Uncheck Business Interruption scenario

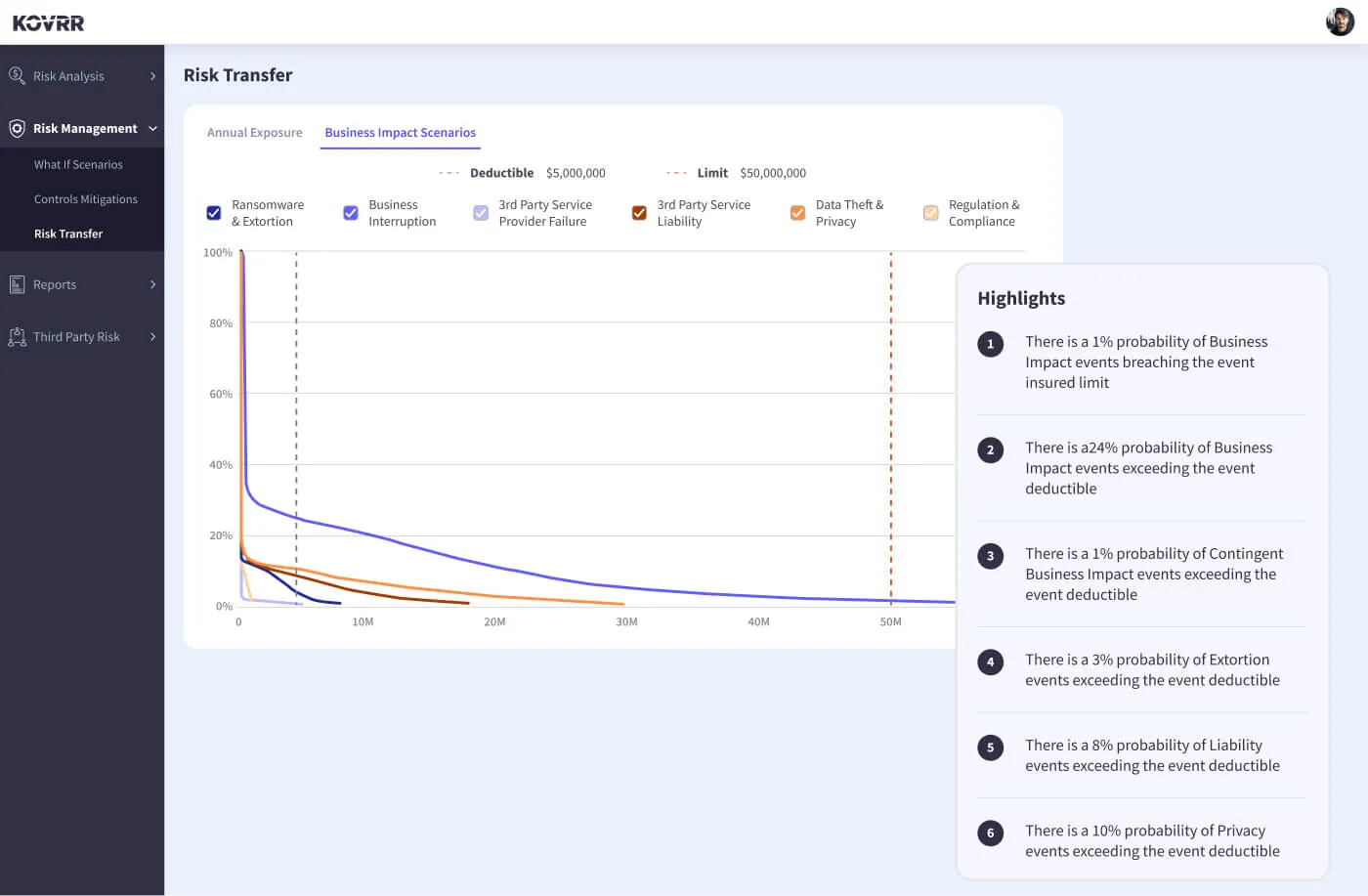[350, 213]
